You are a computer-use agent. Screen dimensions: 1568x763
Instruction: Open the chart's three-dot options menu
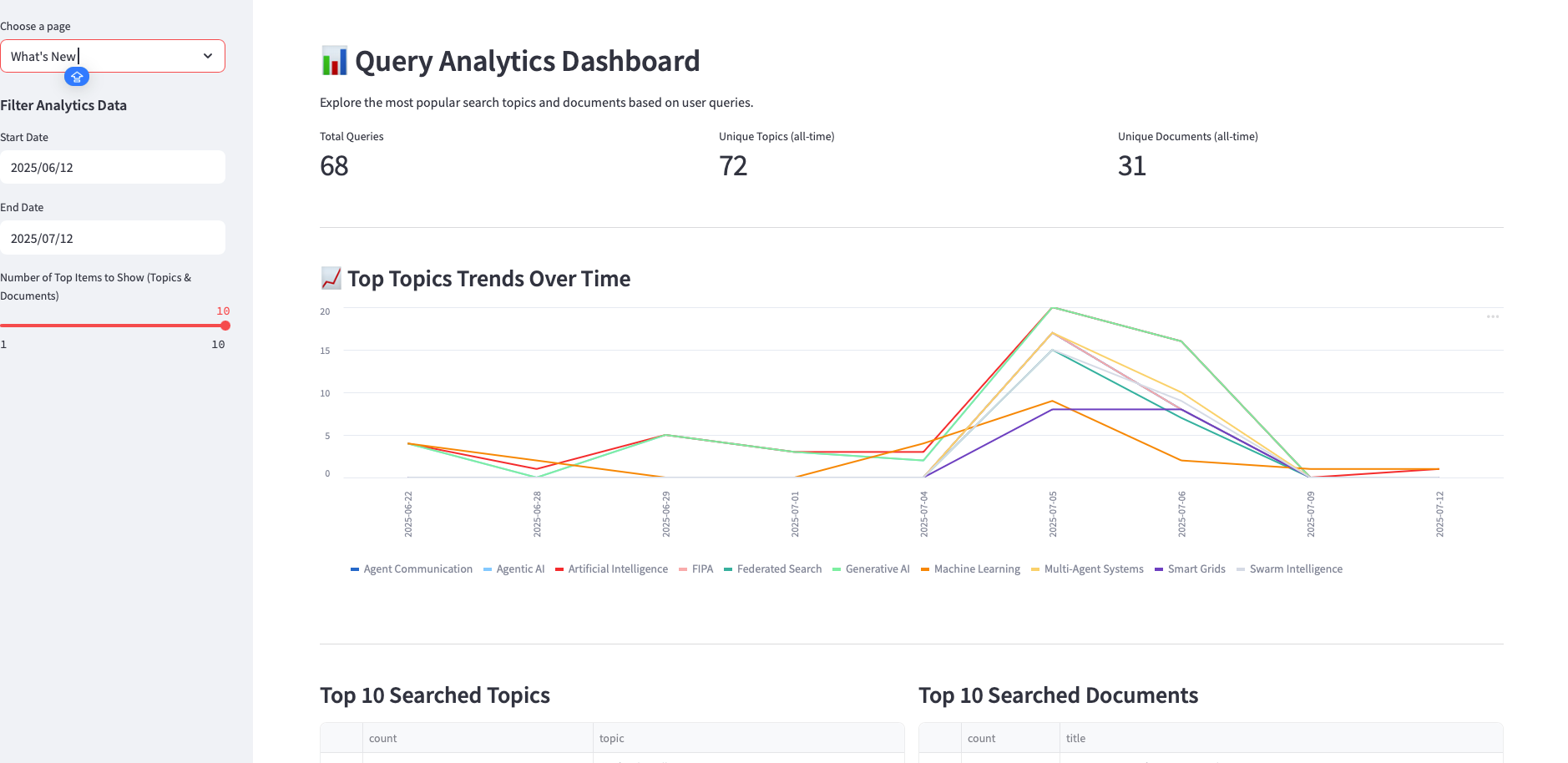1492,317
